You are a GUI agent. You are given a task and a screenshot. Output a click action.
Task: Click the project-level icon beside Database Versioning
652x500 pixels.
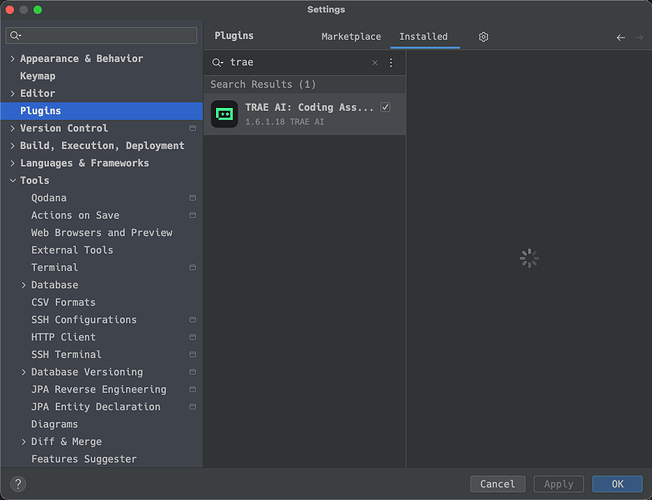[x=193, y=372]
